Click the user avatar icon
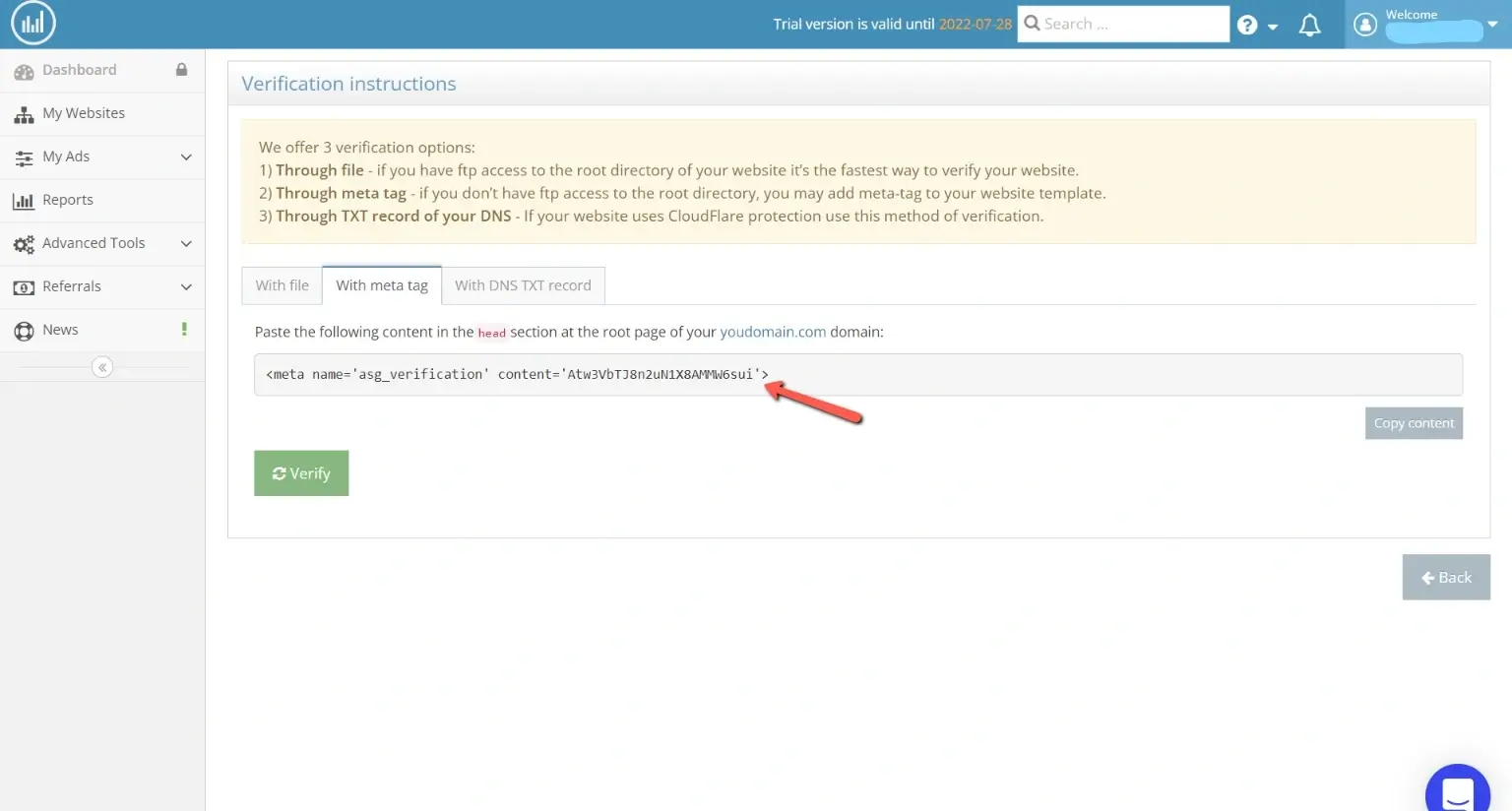Viewport: 1512px width, 811px height. tap(1365, 25)
